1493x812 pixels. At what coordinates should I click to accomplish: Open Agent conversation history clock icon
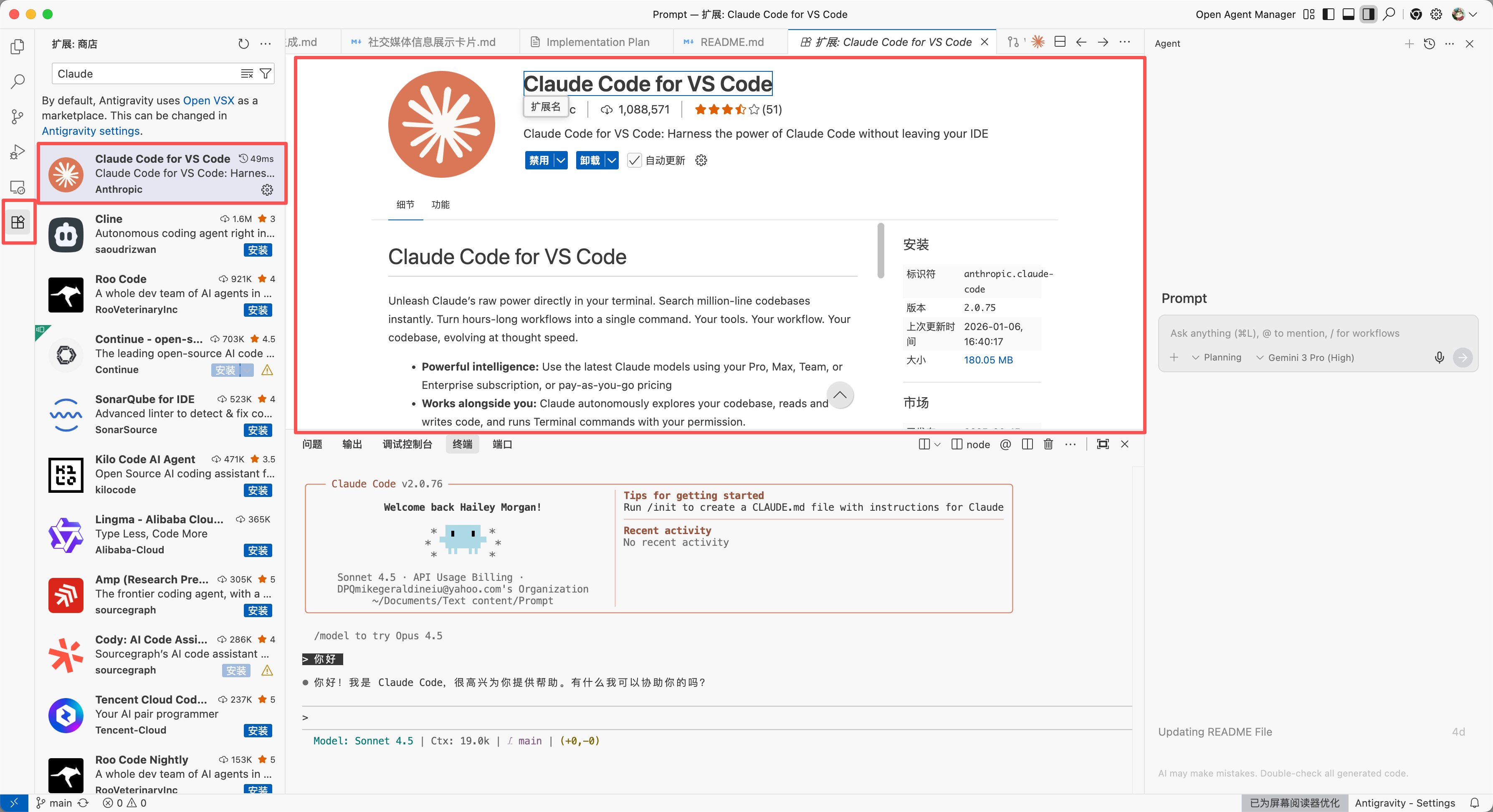click(x=1429, y=43)
